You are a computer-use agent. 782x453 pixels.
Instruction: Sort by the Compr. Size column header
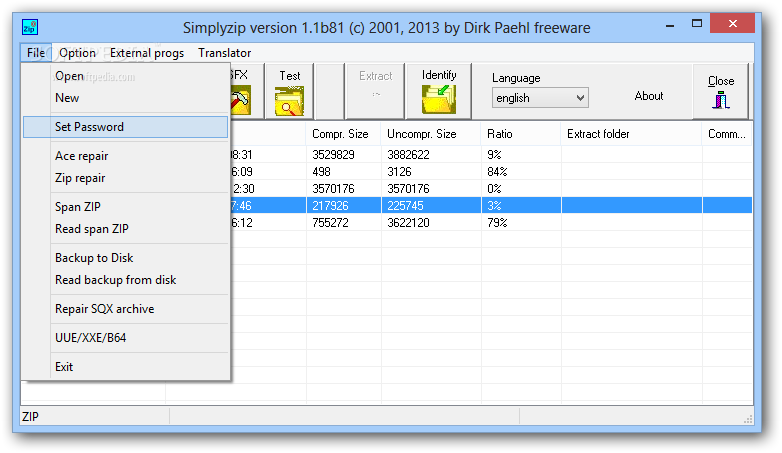pyautogui.click(x=344, y=134)
